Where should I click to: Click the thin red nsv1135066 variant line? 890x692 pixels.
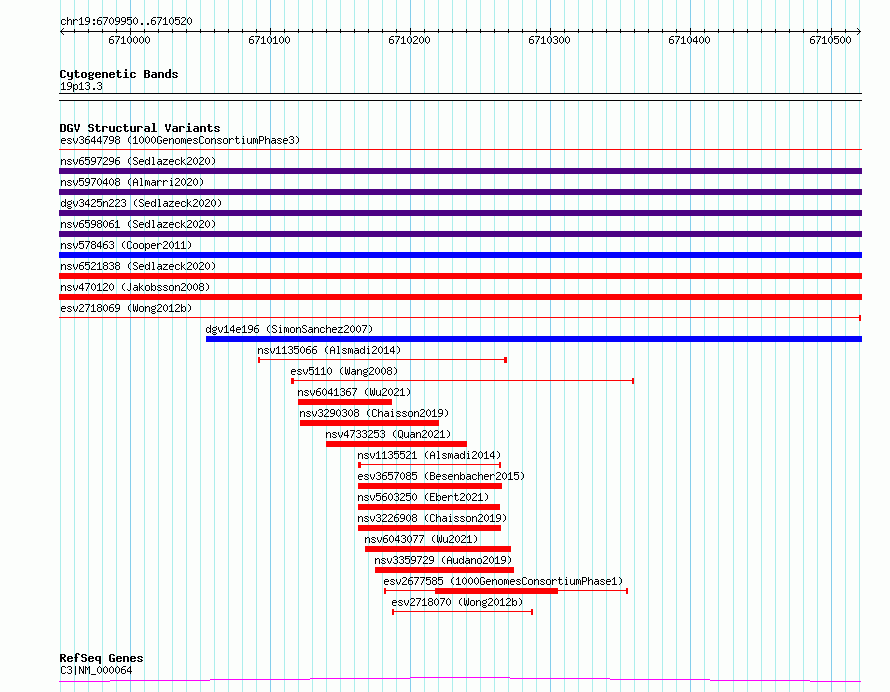383,360
